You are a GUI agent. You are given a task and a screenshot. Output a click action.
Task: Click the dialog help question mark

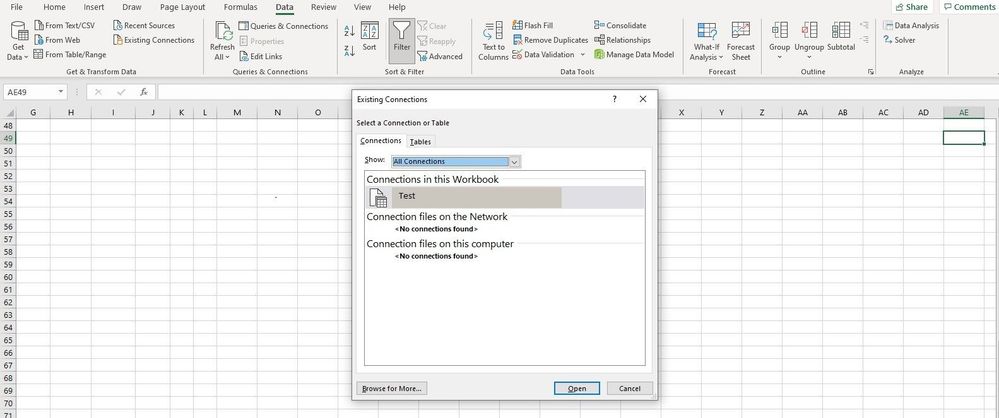[x=614, y=99]
